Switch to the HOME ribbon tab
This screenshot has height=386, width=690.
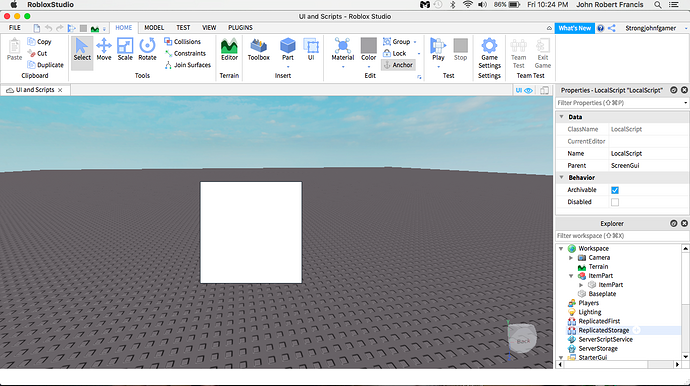124,27
